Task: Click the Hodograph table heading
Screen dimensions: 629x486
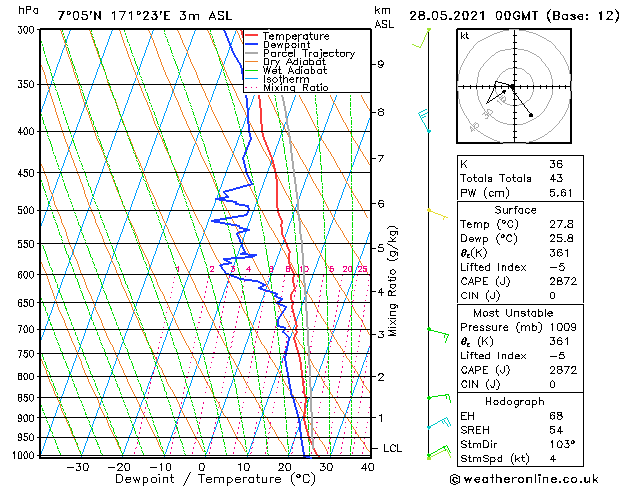Action: 515,402
